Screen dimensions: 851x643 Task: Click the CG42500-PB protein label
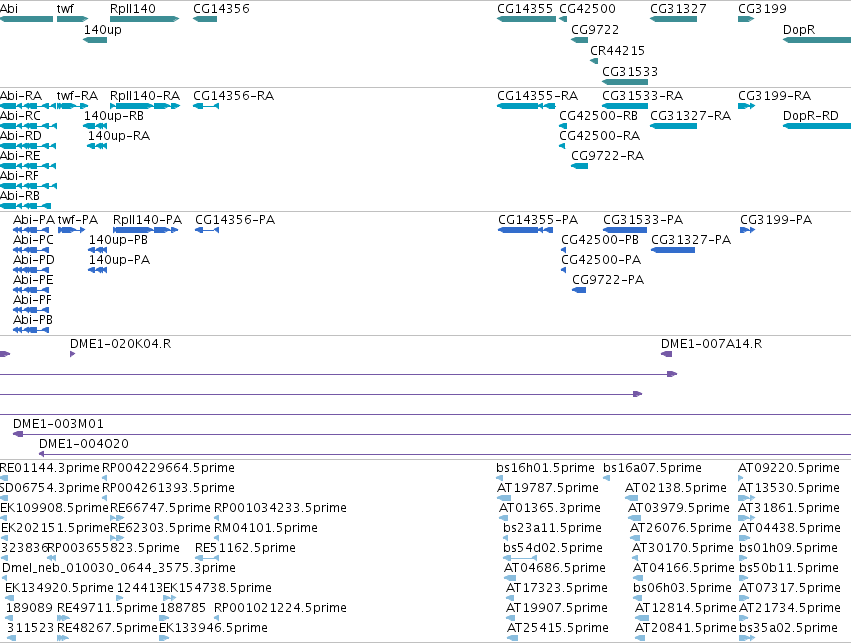point(600,240)
